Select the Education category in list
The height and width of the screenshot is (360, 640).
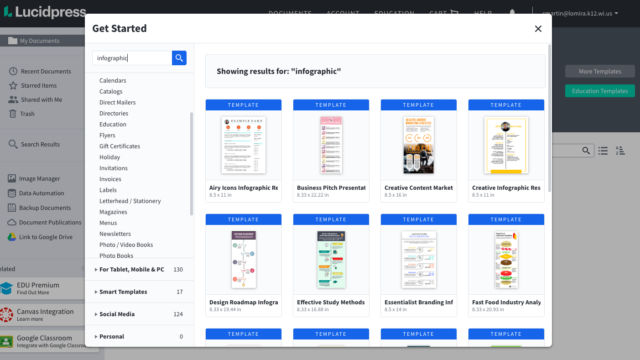[113, 124]
